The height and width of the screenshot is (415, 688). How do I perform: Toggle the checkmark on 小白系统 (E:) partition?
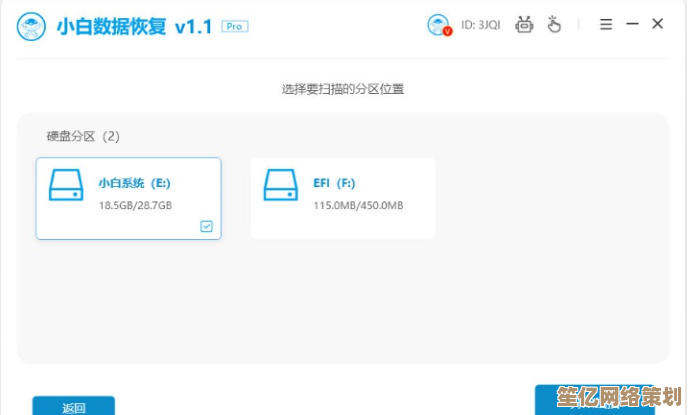(206, 227)
